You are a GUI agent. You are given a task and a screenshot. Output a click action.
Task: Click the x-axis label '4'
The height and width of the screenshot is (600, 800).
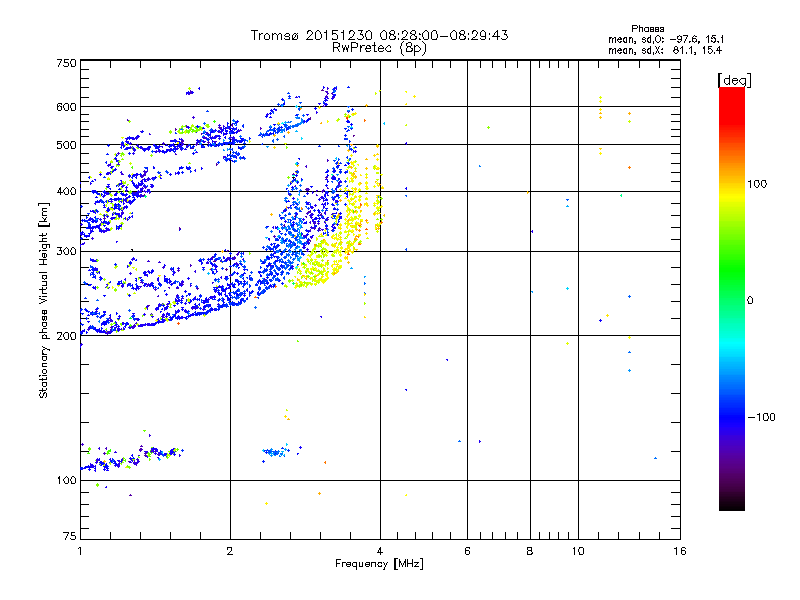(380, 551)
